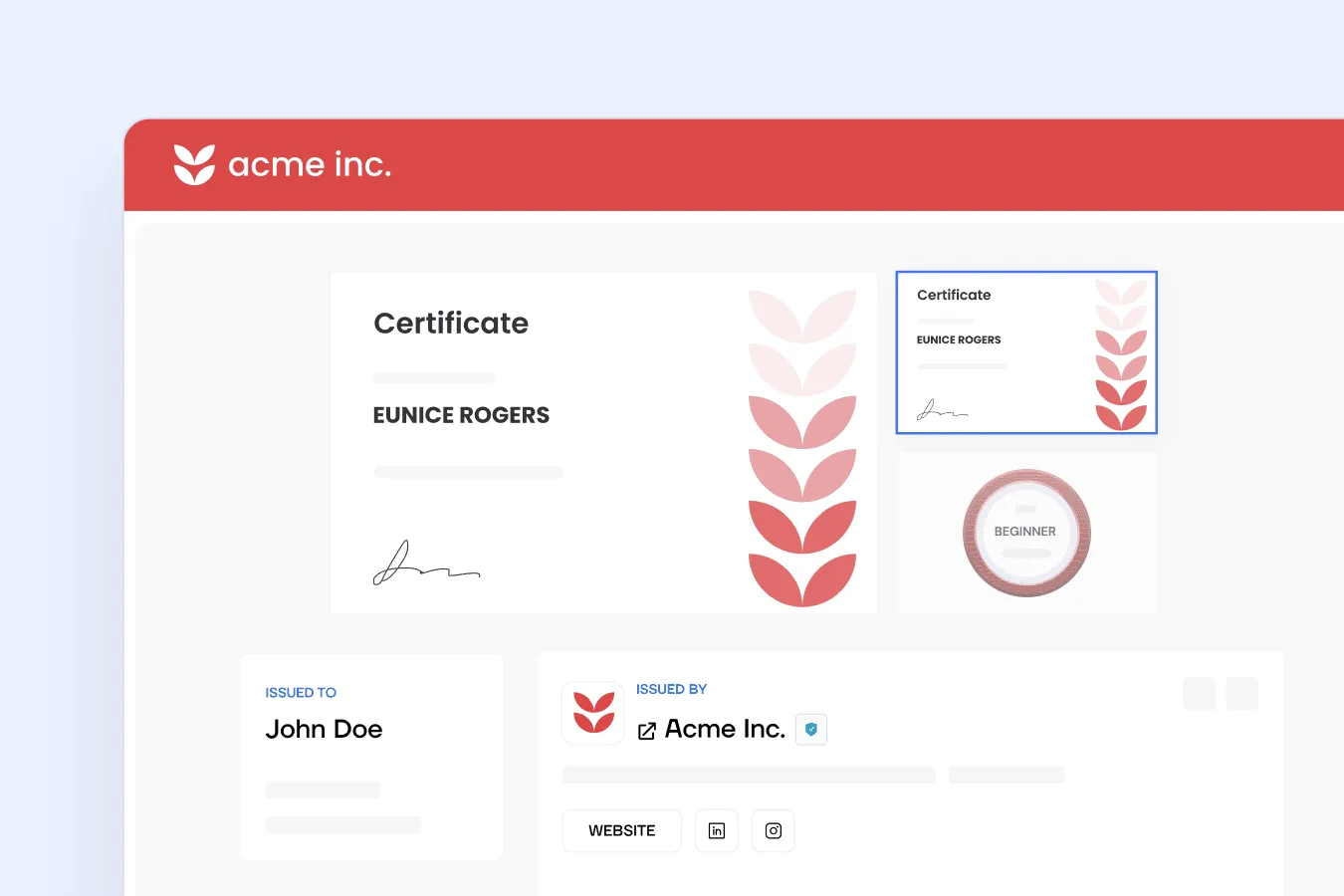Click the Certificate heading on large preview
The width and height of the screenshot is (1344, 896).
(451, 323)
